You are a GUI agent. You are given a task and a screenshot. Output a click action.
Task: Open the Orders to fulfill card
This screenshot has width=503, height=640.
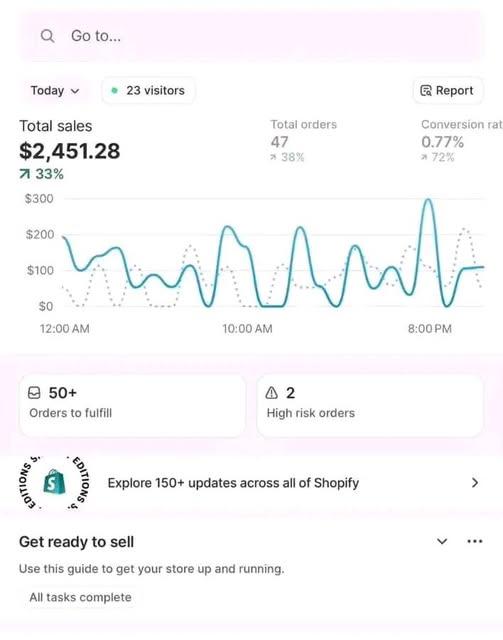pos(133,406)
